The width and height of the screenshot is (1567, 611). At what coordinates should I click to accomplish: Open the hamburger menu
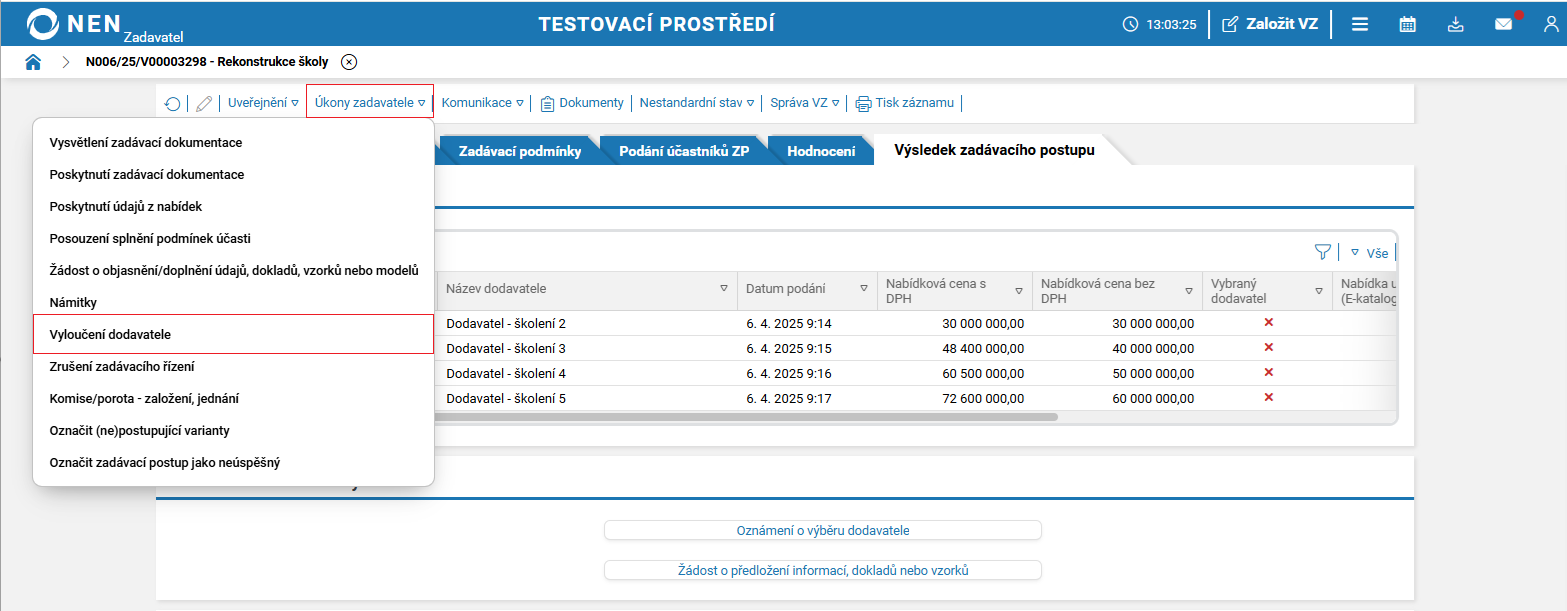click(x=1359, y=23)
